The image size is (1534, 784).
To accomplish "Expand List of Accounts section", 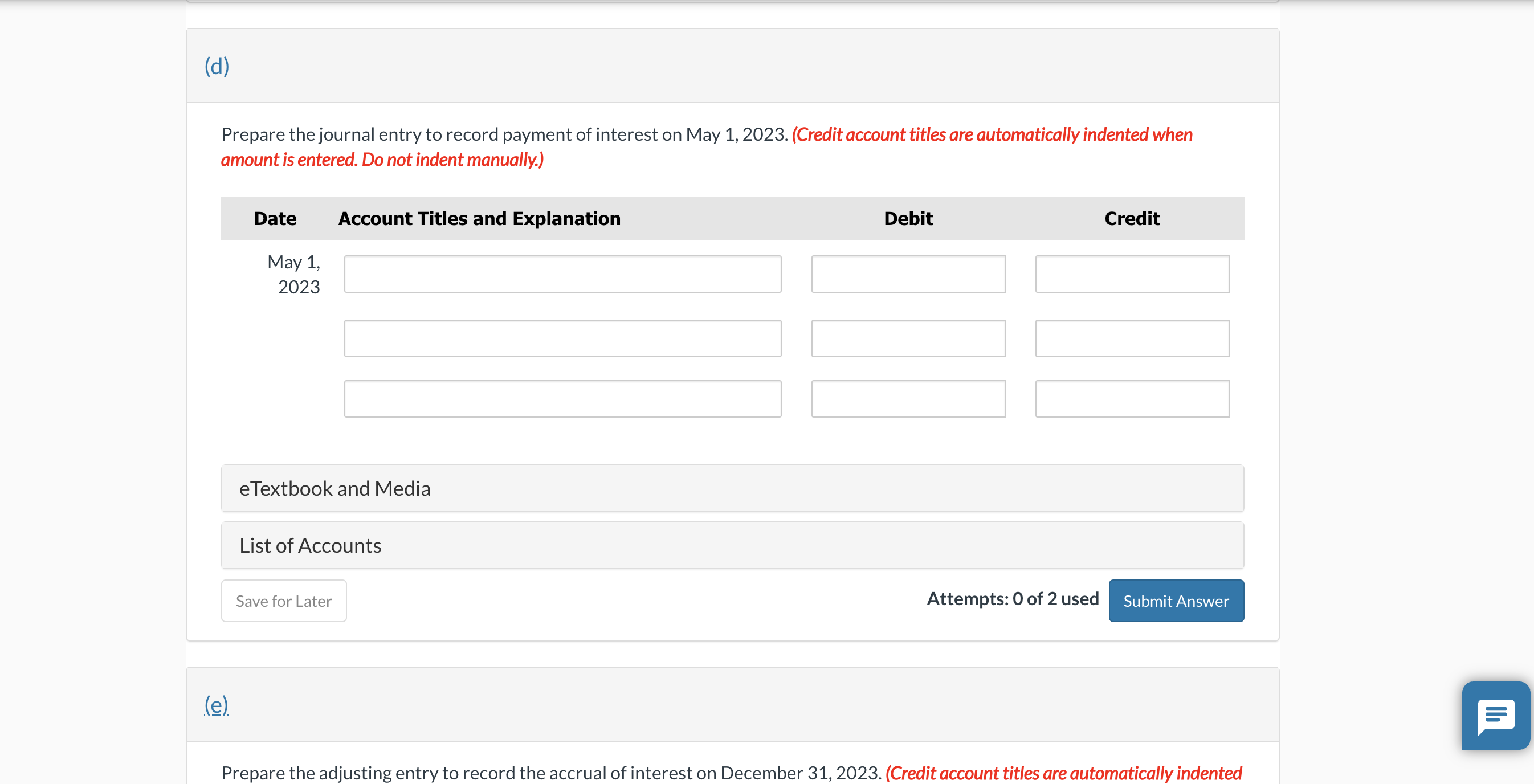I will [732, 545].
